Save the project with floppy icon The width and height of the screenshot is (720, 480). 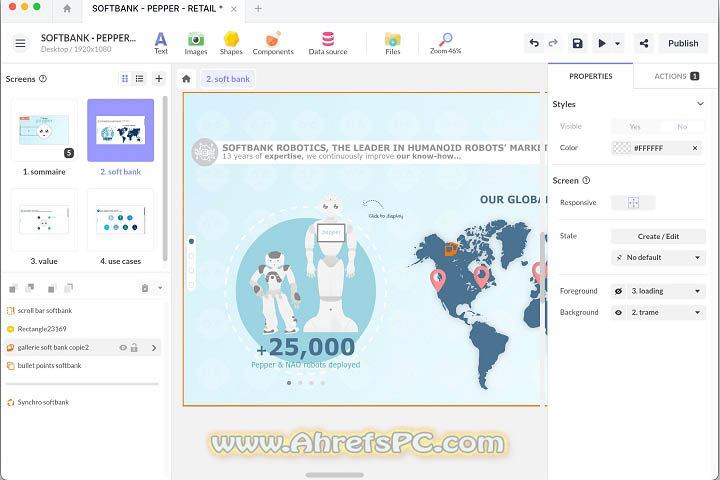(x=578, y=43)
